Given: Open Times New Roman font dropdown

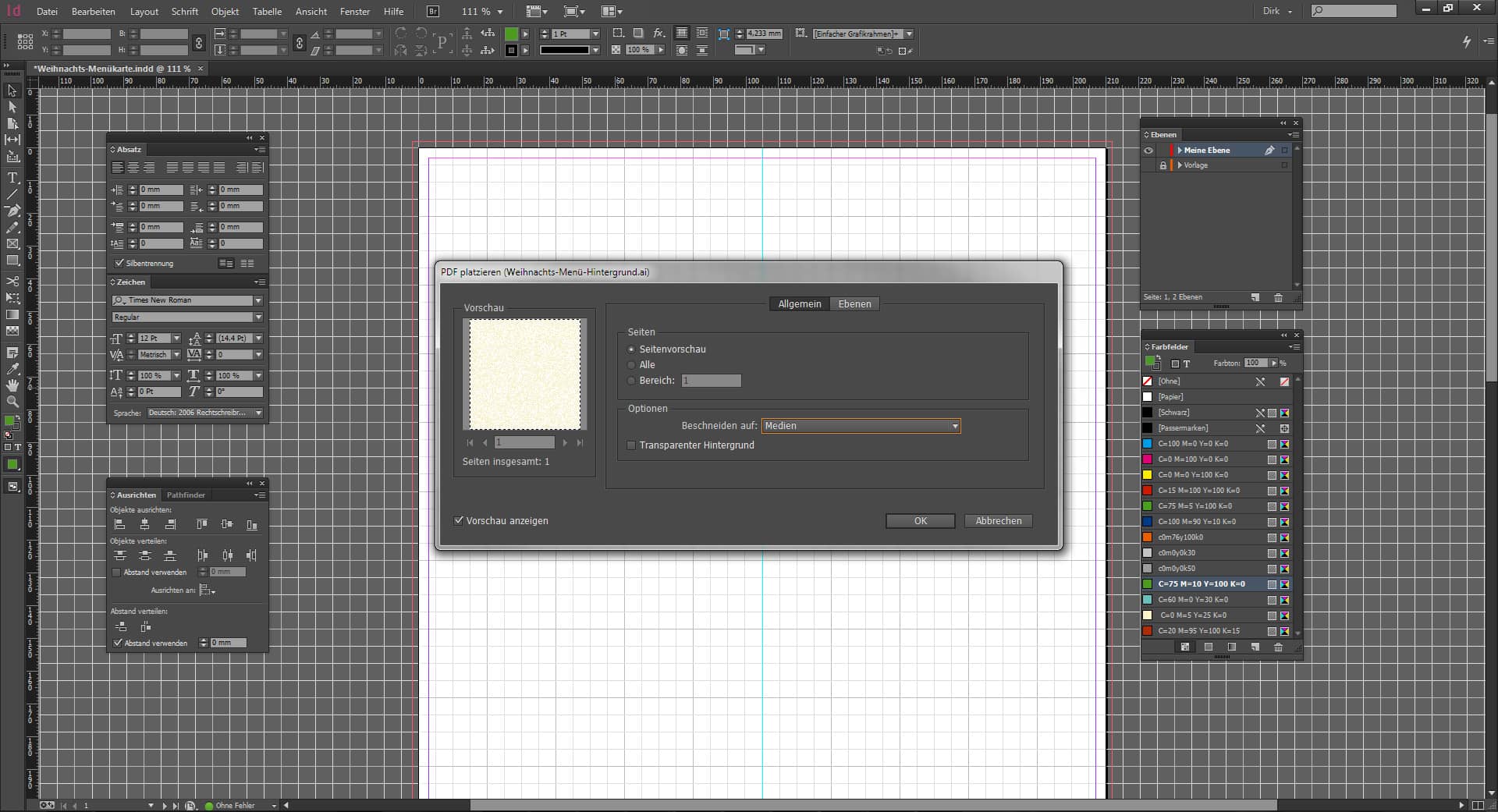Looking at the screenshot, I should [258, 300].
